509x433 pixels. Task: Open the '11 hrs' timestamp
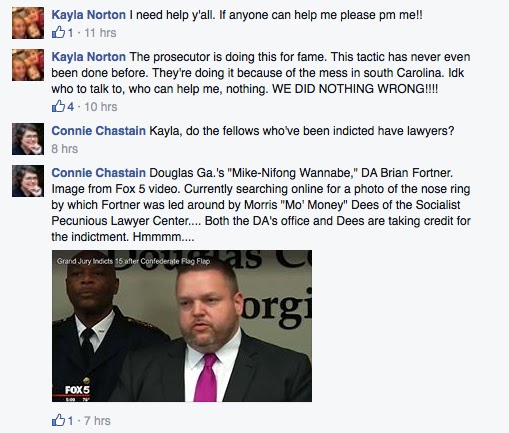(x=100, y=33)
